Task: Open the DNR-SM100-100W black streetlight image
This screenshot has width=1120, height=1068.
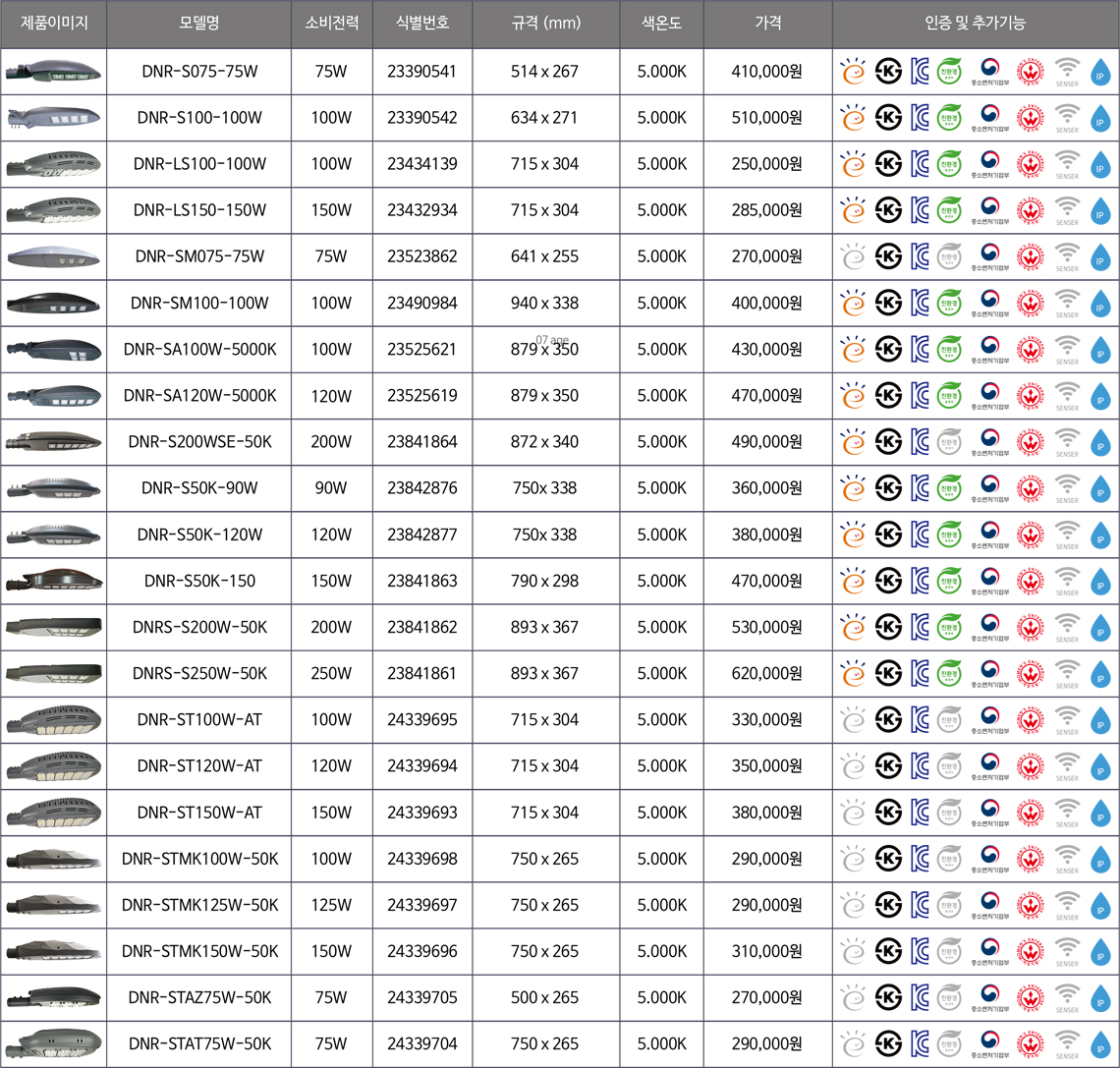Action: 54,303
